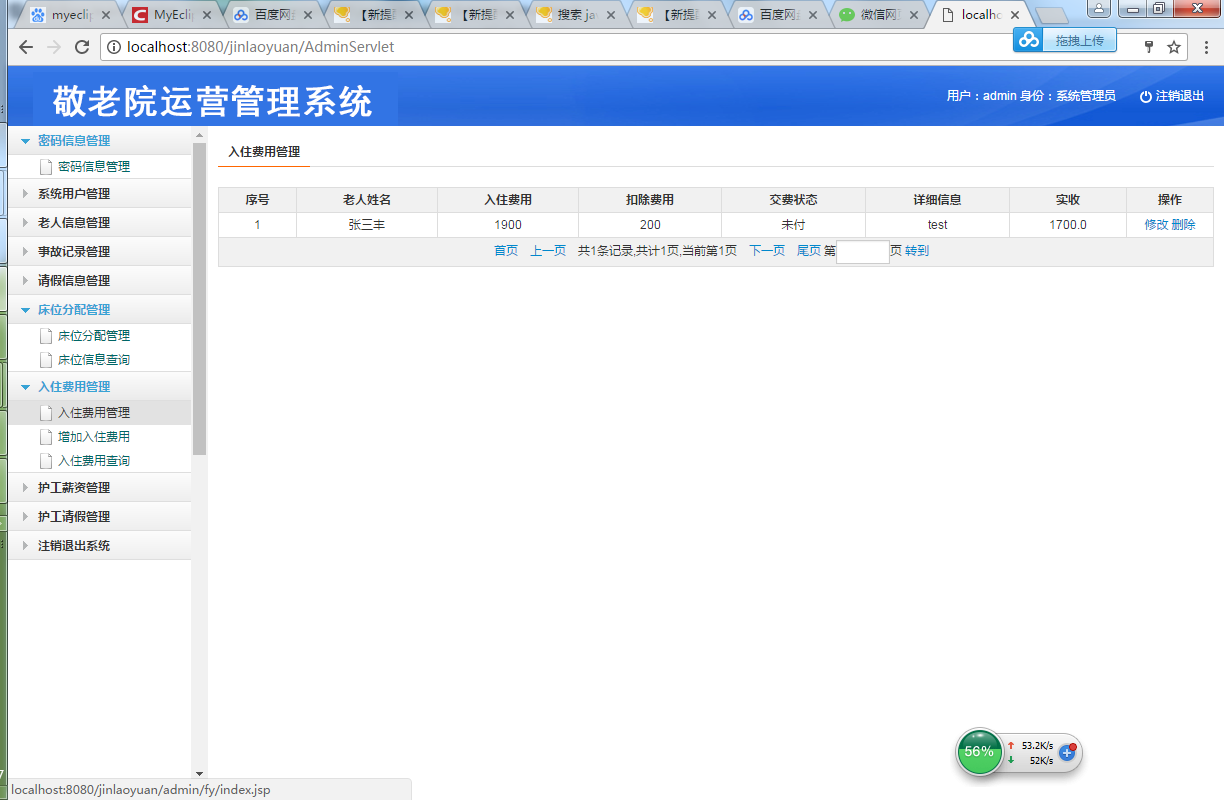Click the page icon next to 床位分配管理
The image size is (1224, 800).
pyautogui.click(x=45, y=336)
